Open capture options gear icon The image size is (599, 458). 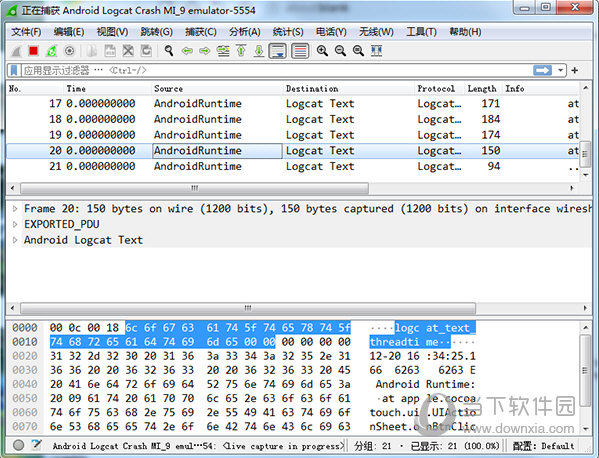[x=70, y=51]
